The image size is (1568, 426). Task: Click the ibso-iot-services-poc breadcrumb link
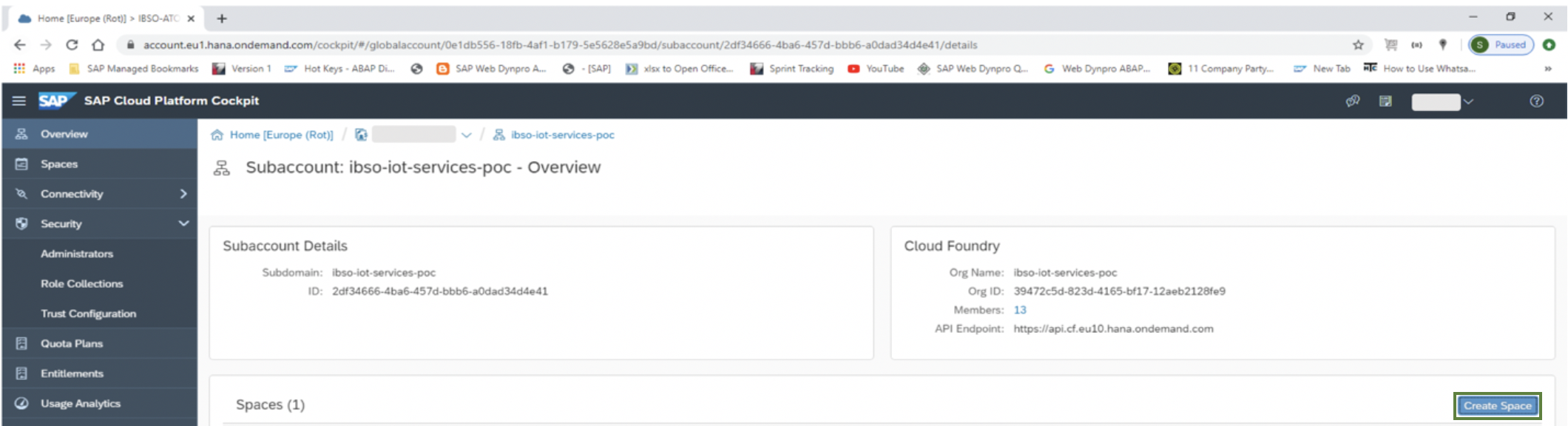pos(563,135)
